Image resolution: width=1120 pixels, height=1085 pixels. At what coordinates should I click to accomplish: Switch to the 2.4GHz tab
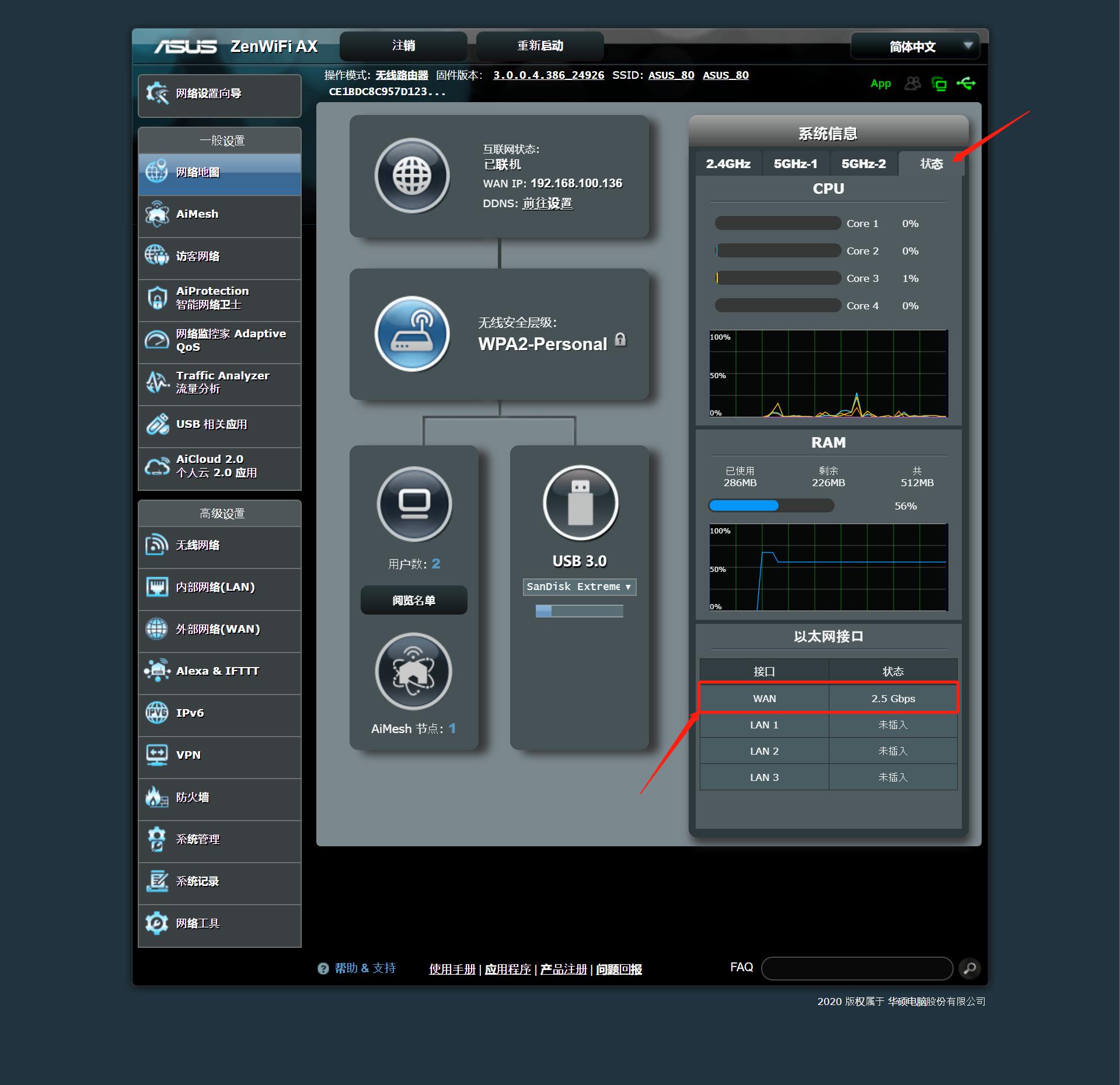728,164
